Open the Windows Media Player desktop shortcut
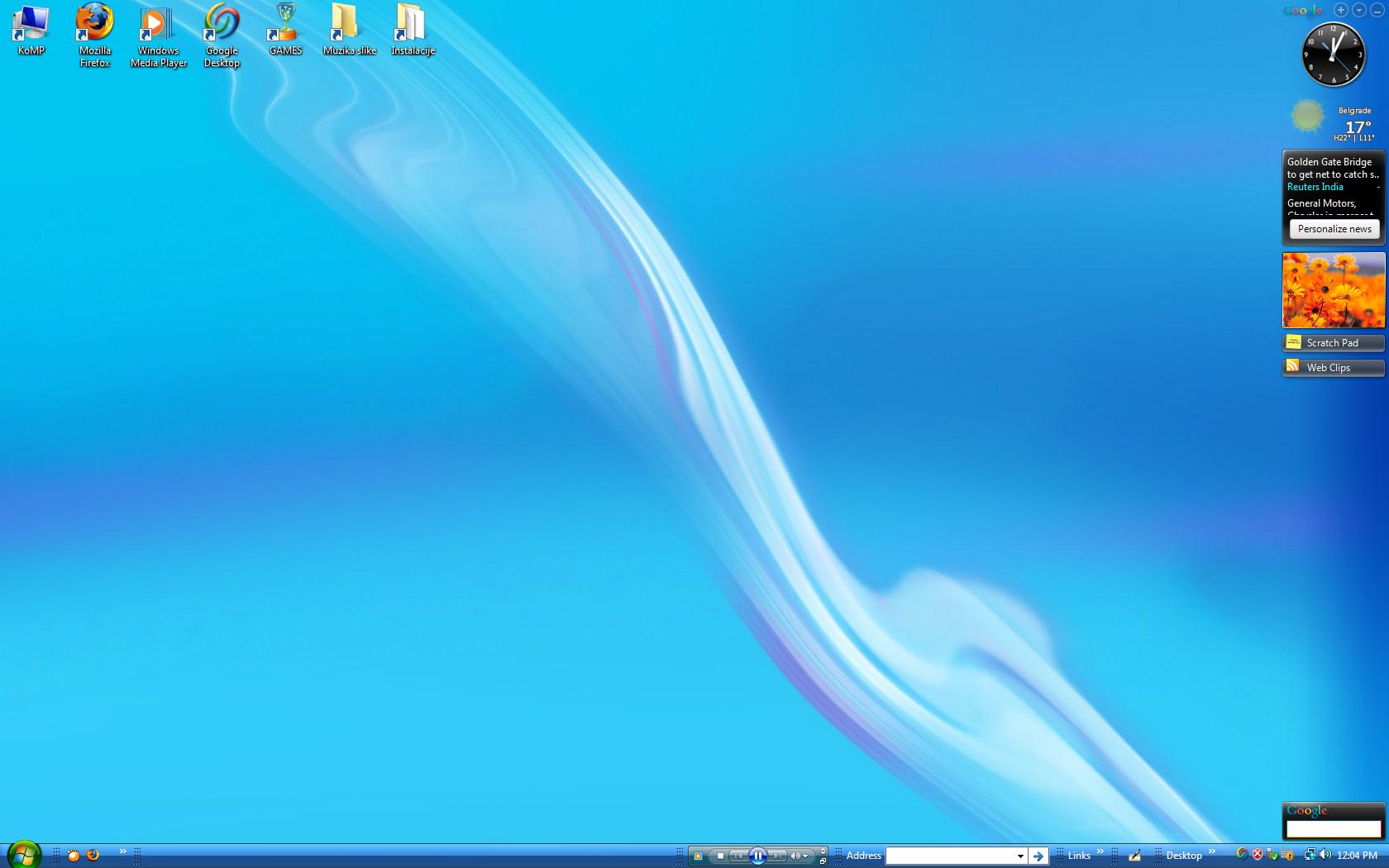The width and height of the screenshot is (1389, 868). (158, 36)
